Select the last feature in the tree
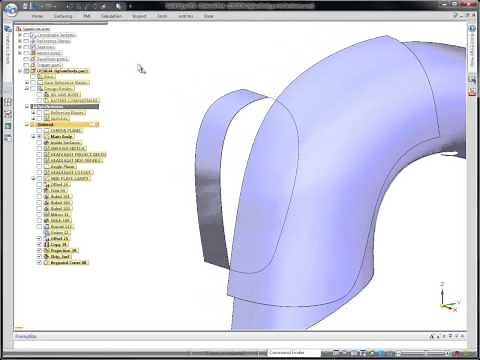The image size is (480, 360). [x=68, y=263]
